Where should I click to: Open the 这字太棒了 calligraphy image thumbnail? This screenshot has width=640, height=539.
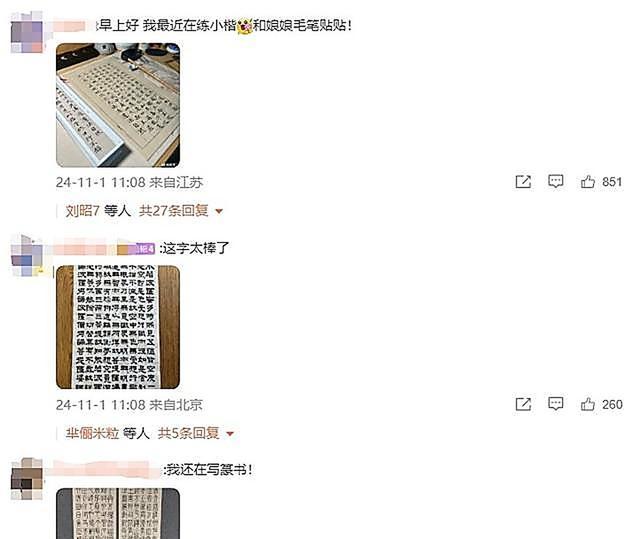pos(118,327)
